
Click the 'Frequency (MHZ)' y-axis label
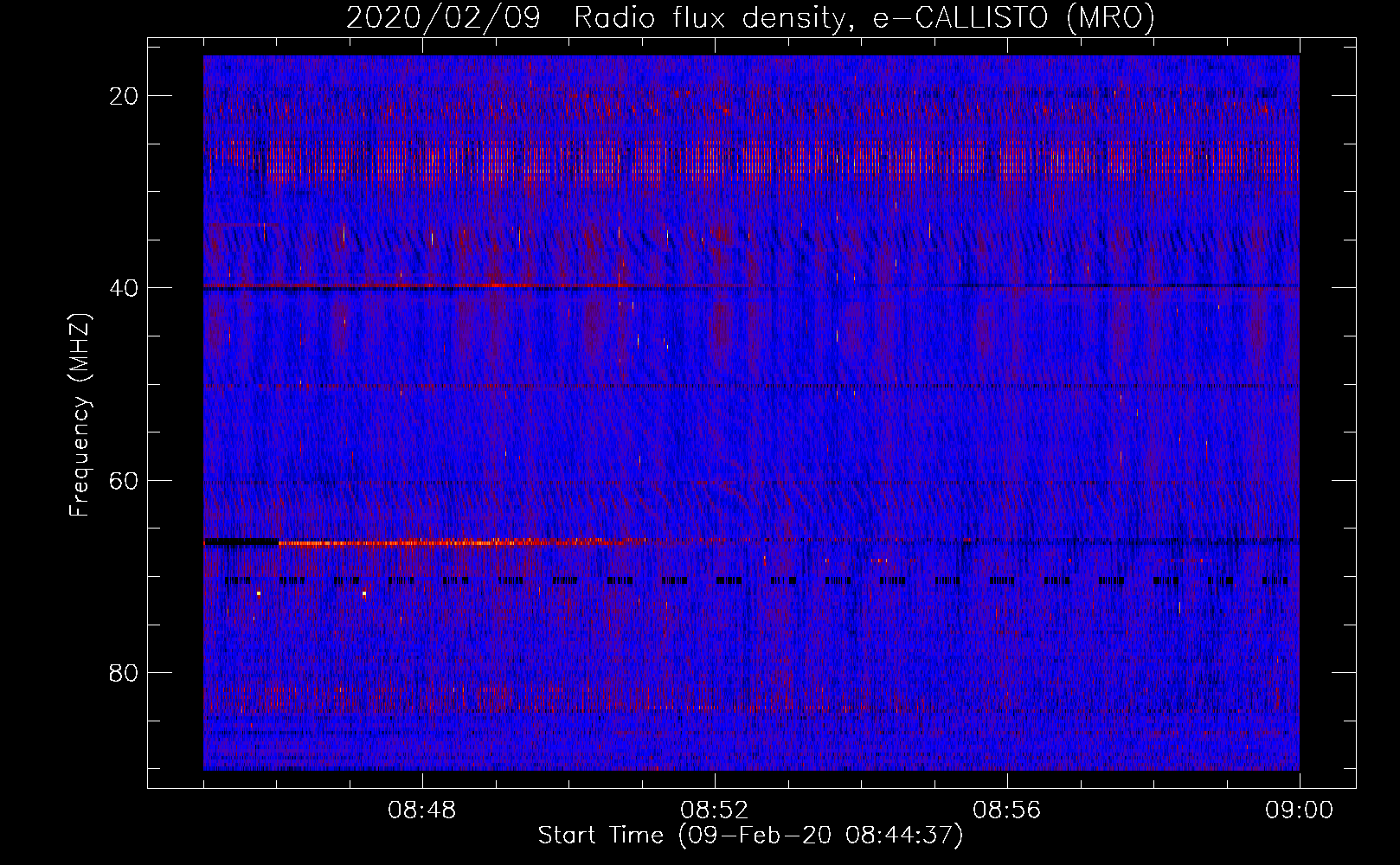pyautogui.click(x=80, y=414)
